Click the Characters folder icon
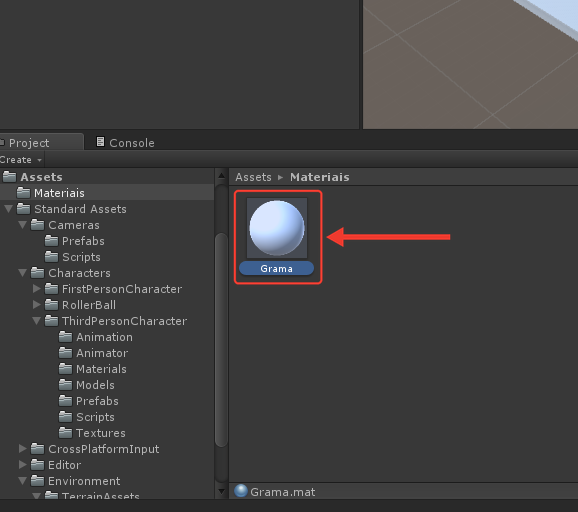 point(38,272)
